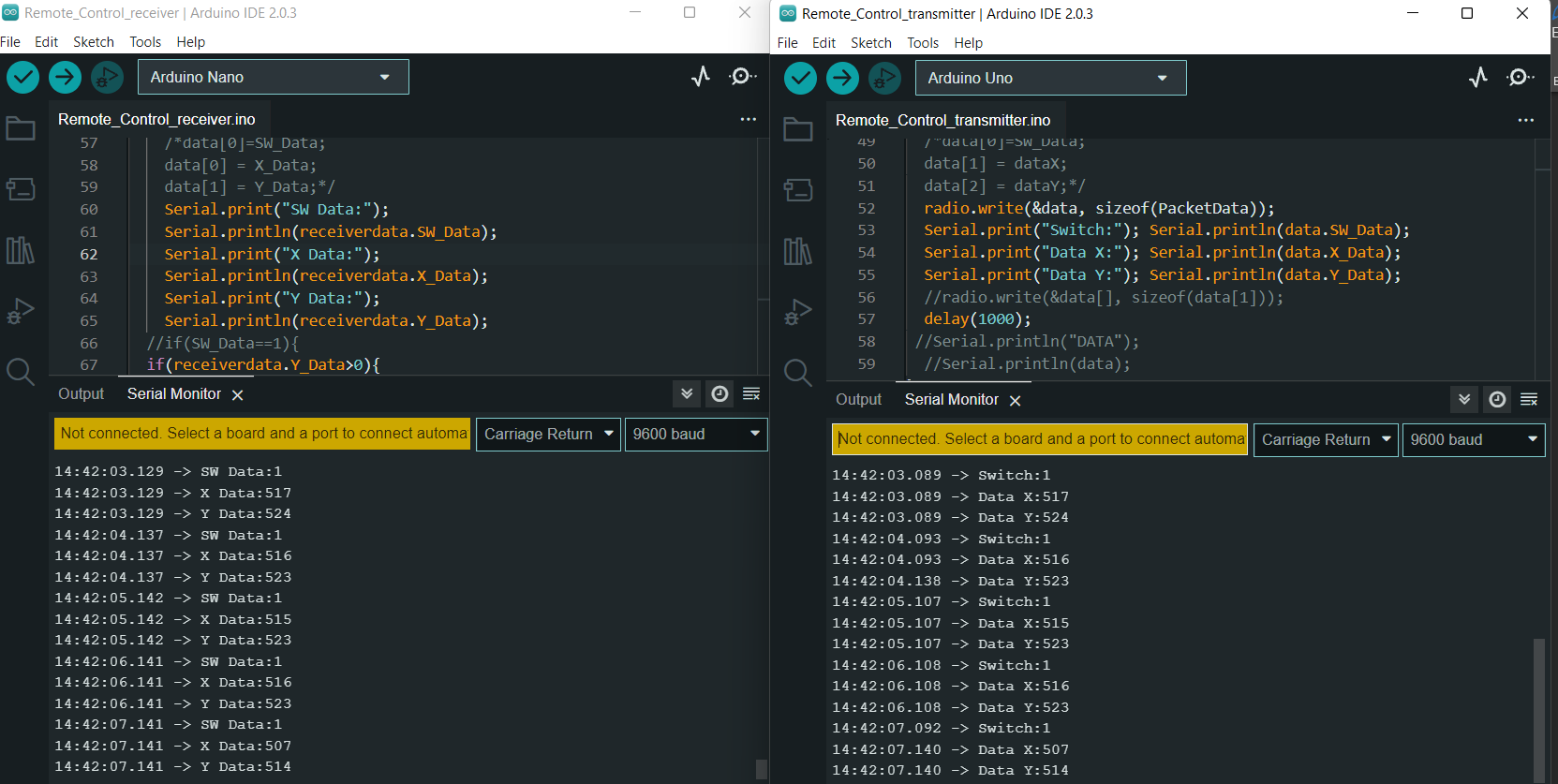Open Serial Plotter in transmitter window

[1478, 78]
